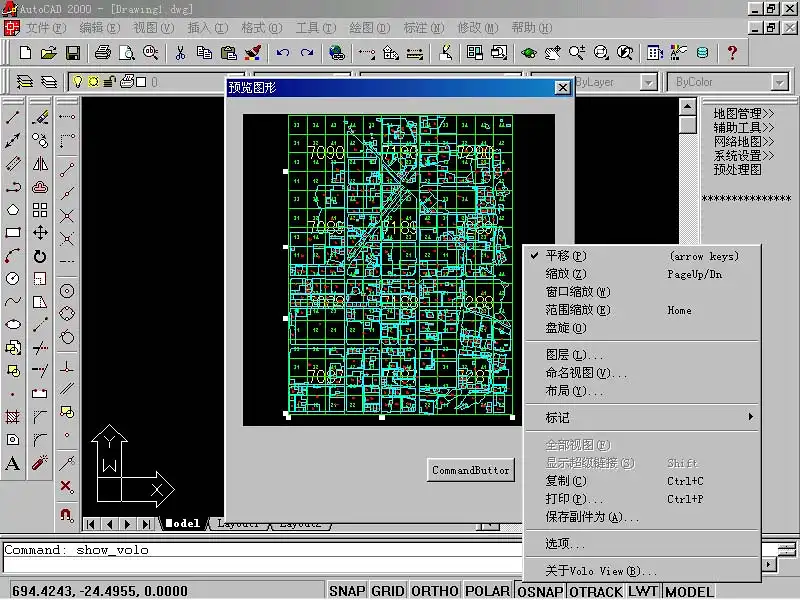The height and width of the screenshot is (600, 800).
Task: Click the Undo arrow icon
Action: coord(283,52)
